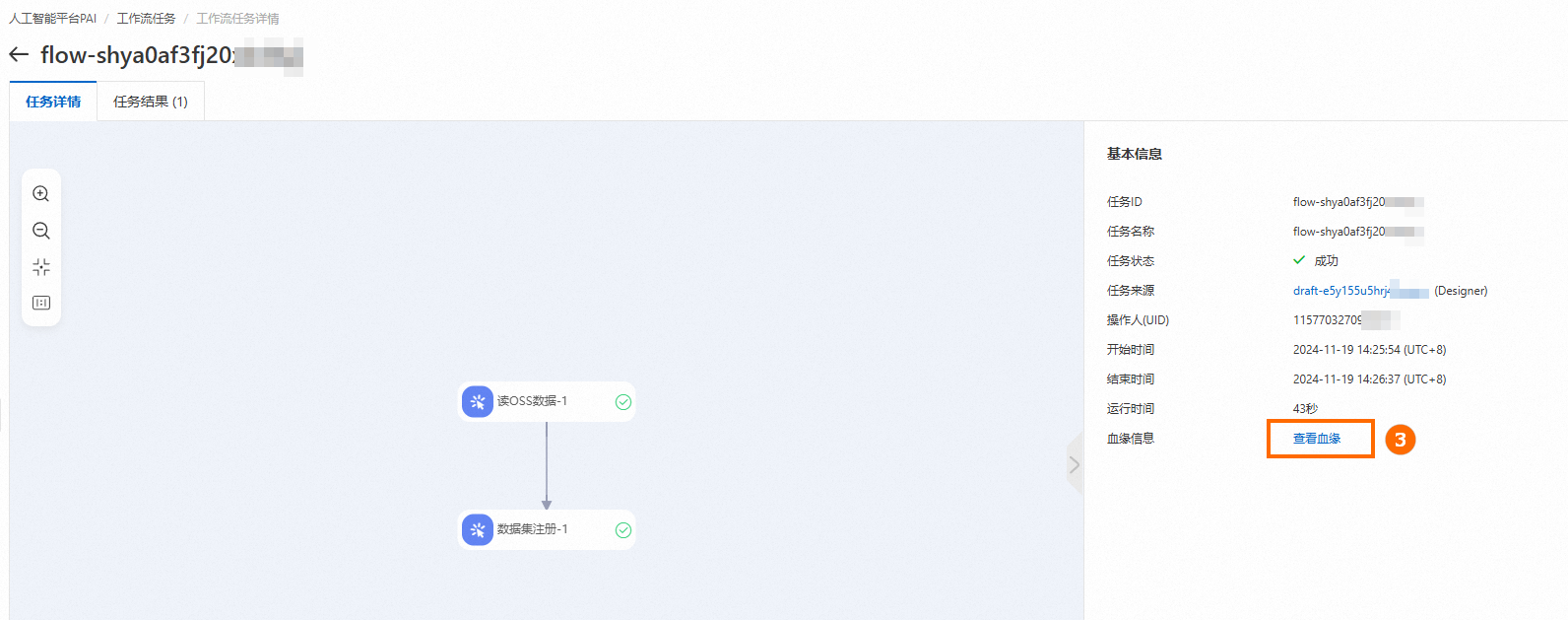1568x620 pixels.
Task: Click the back arrow next to flow title
Action: (19, 55)
